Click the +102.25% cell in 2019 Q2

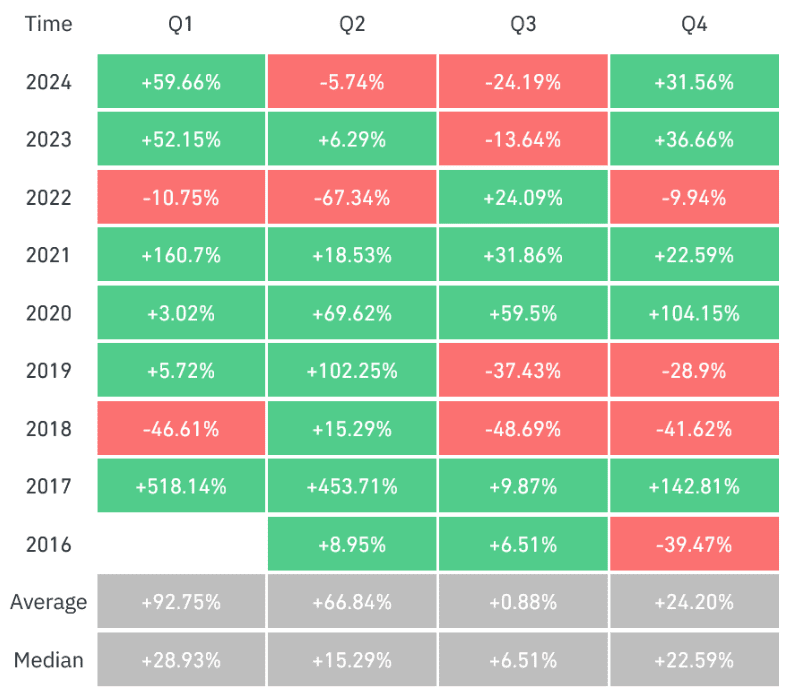coord(352,371)
